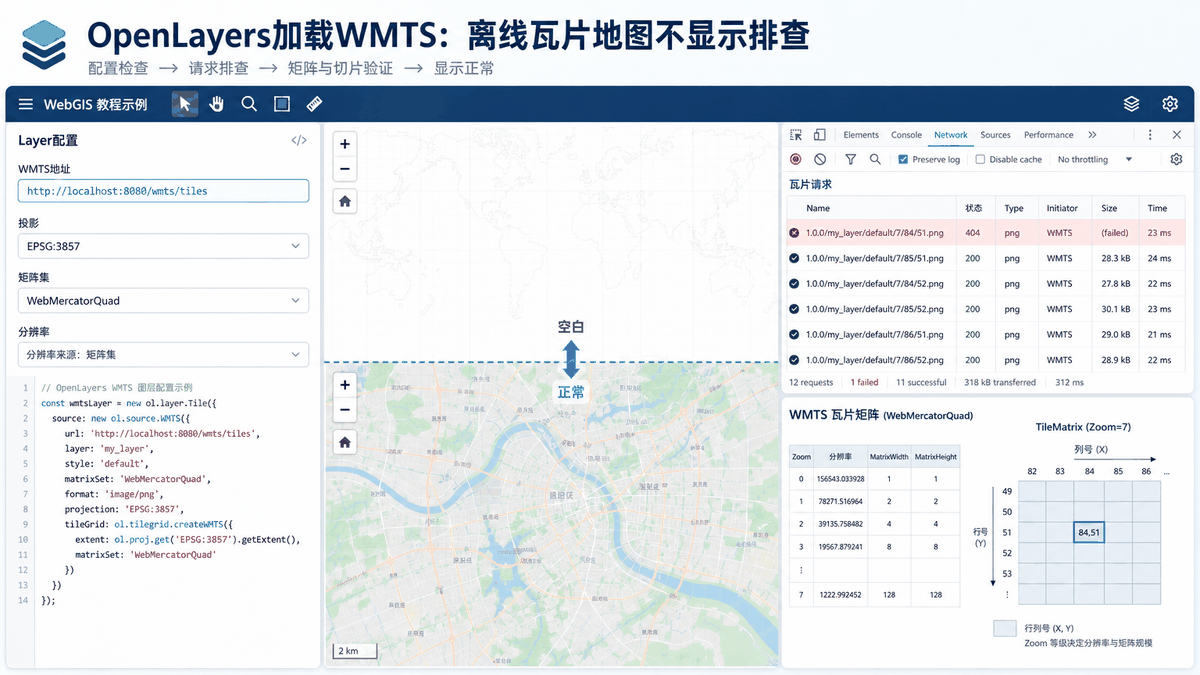Viewport: 1200px width, 675px height.
Task: Toggle code view in Layer配置 panel
Action: tap(299, 141)
